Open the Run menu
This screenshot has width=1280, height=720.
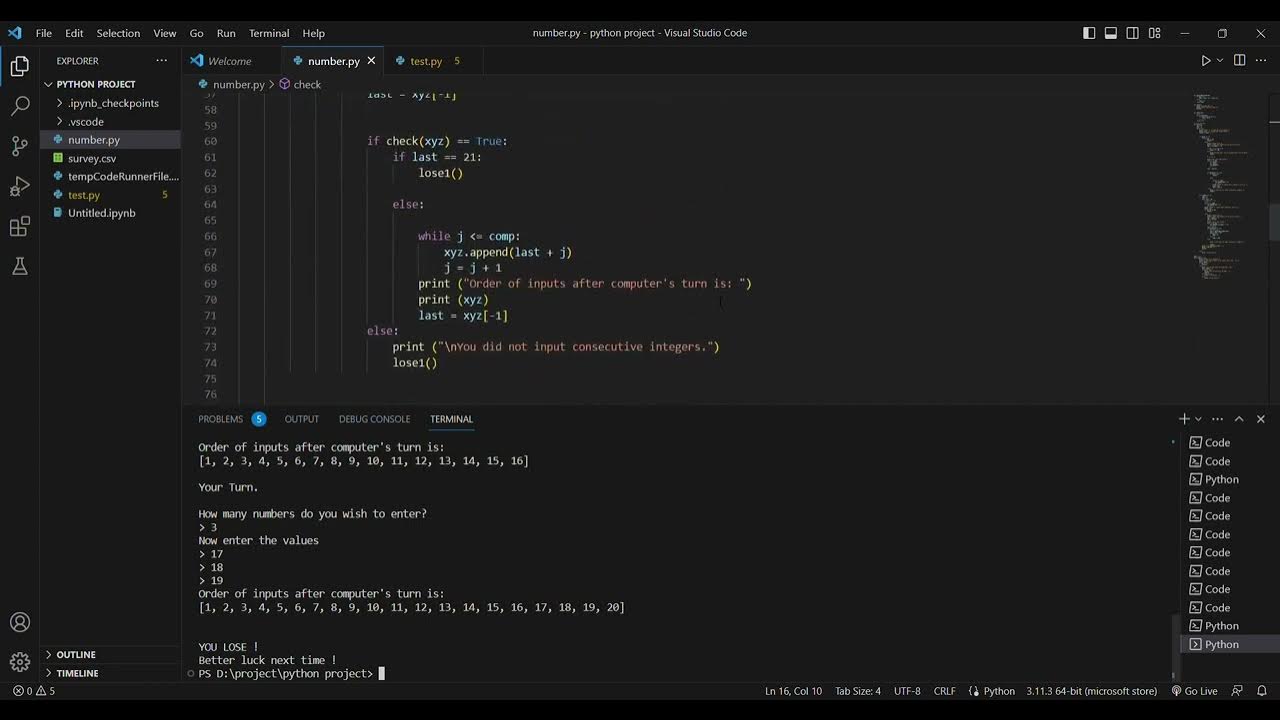point(226,33)
